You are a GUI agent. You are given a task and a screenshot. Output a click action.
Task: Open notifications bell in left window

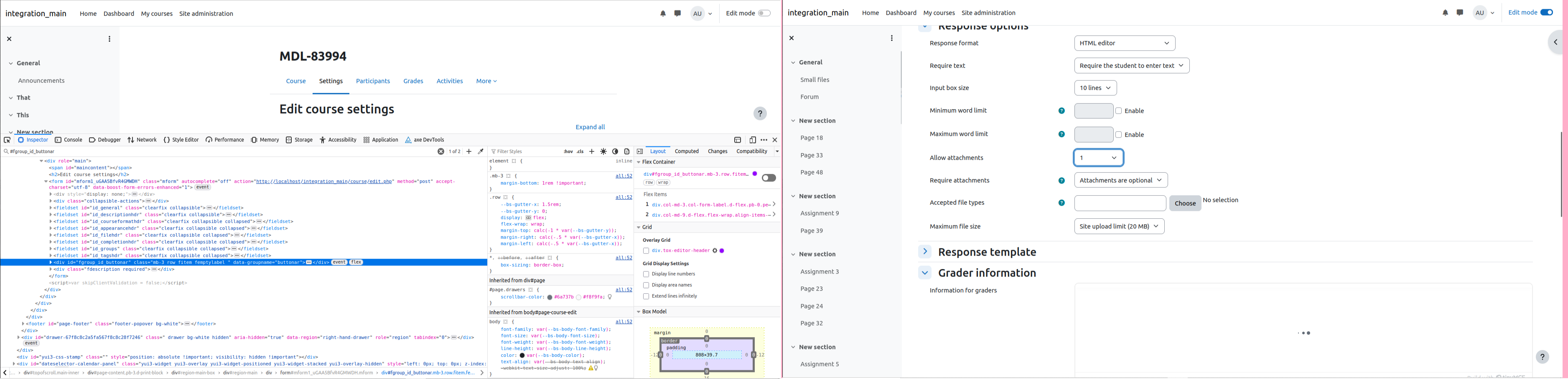[663, 13]
